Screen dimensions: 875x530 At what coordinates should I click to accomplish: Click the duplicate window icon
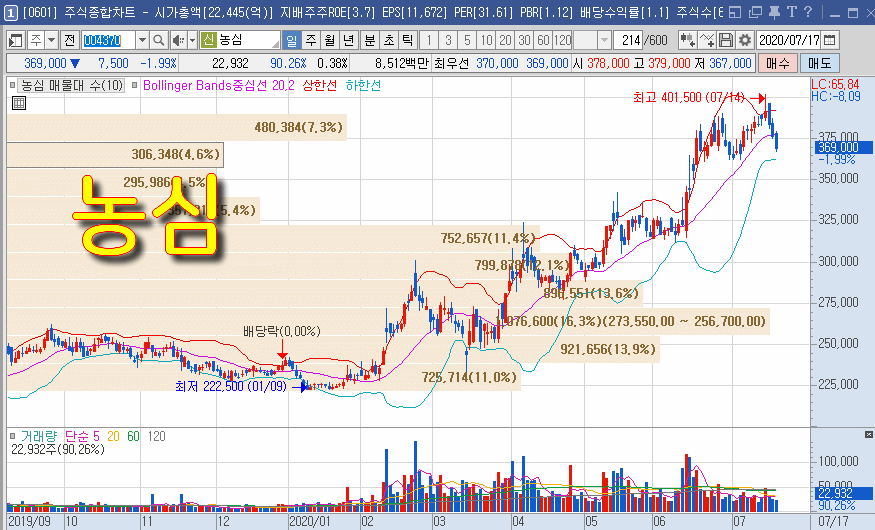(755, 12)
